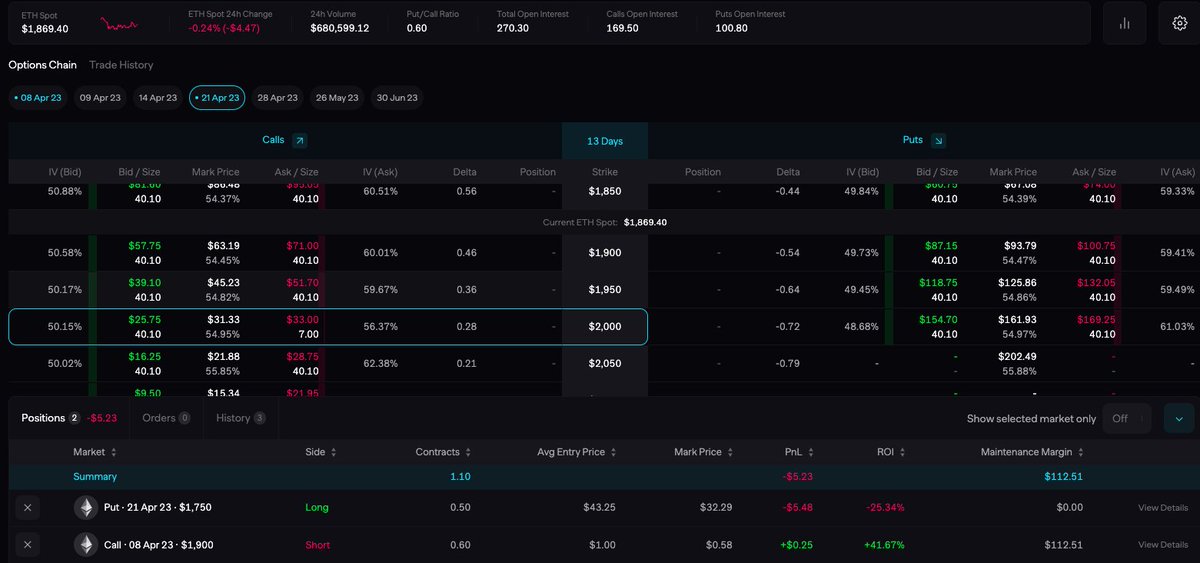
Task: Click the $1,950 strike cell
Action: [605, 290]
